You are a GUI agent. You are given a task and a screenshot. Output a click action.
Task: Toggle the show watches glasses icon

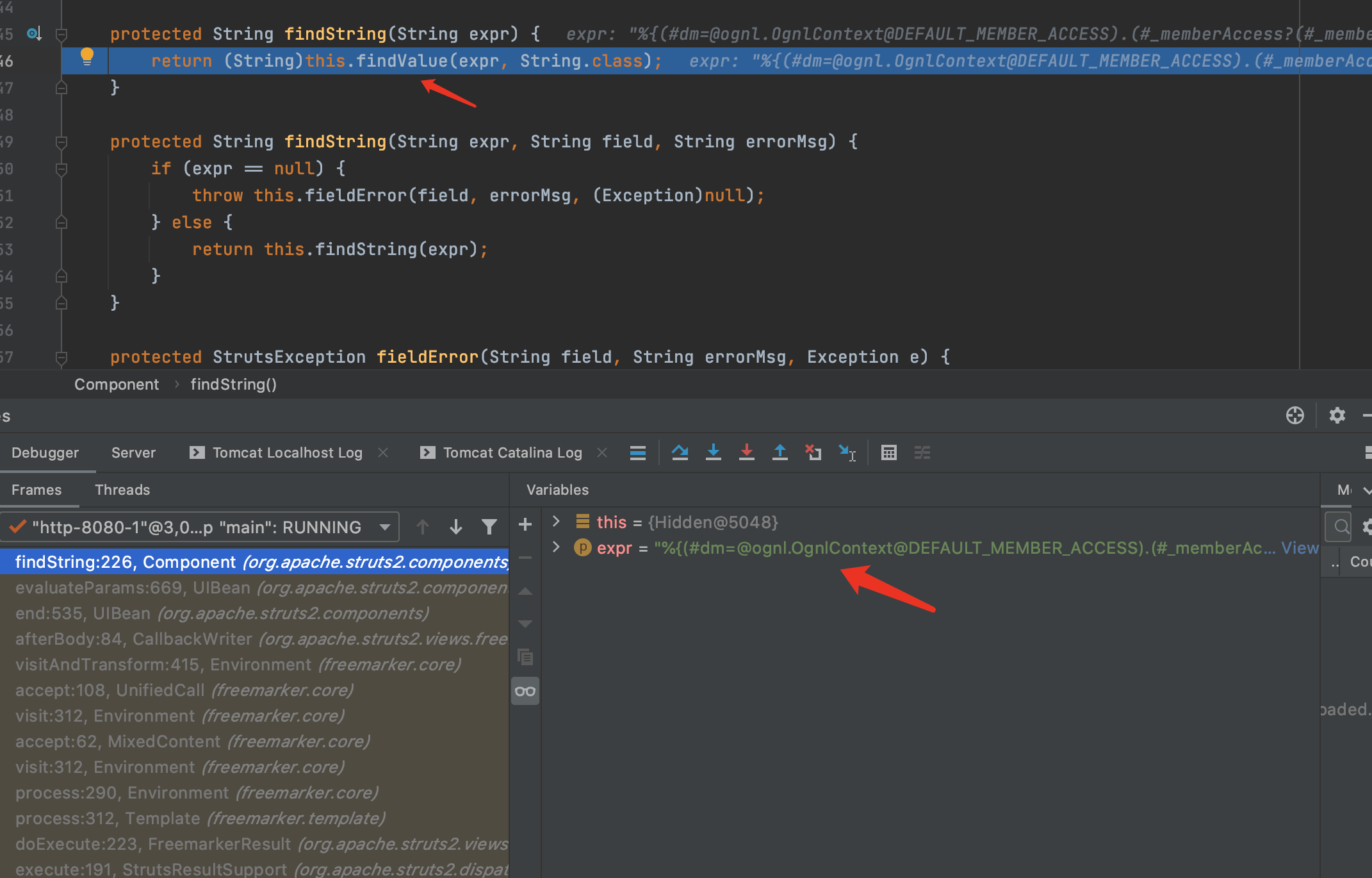[x=525, y=691]
